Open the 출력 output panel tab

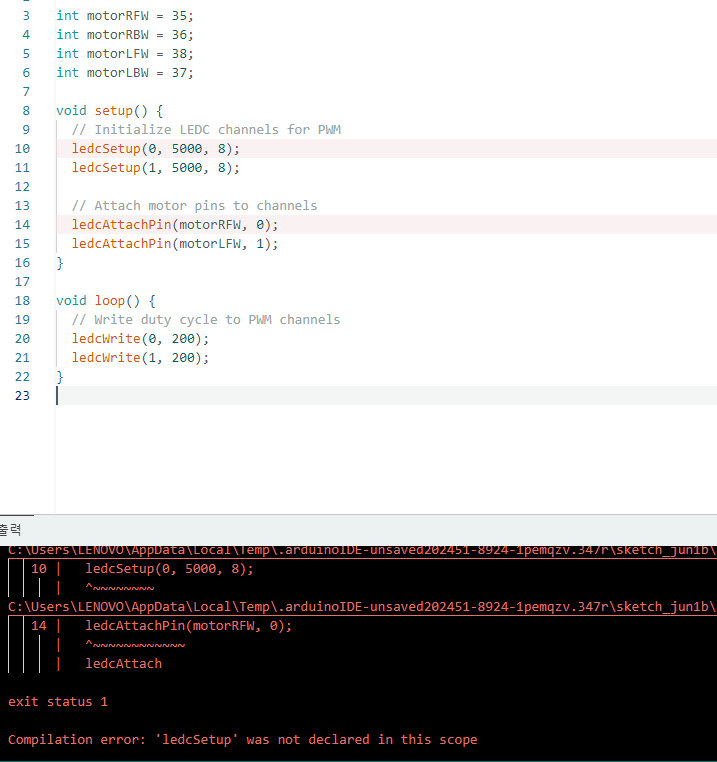[x=11, y=530]
